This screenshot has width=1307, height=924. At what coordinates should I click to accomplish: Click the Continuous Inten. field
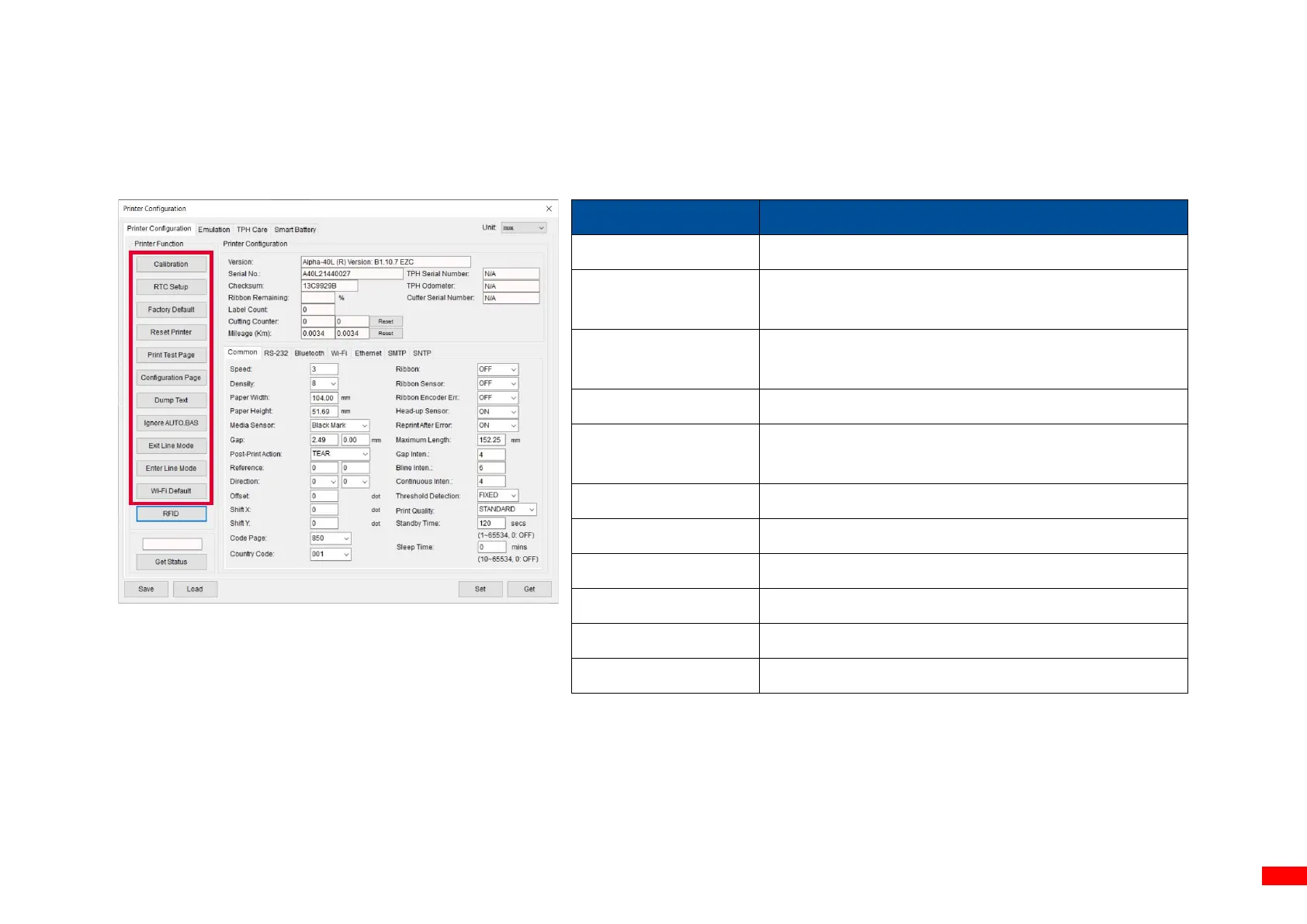tap(491, 482)
